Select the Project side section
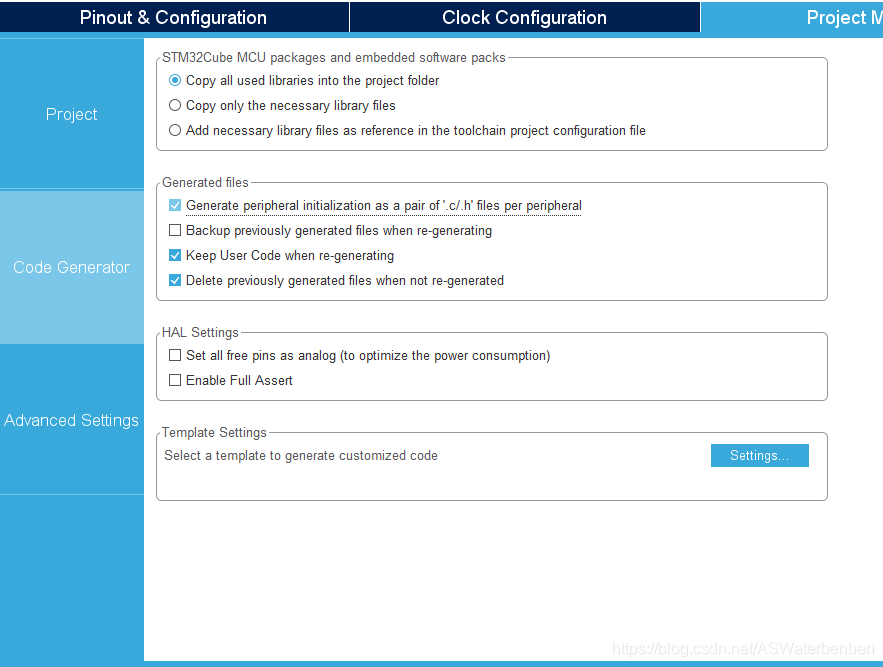883x667 pixels. (x=72, y=114)
